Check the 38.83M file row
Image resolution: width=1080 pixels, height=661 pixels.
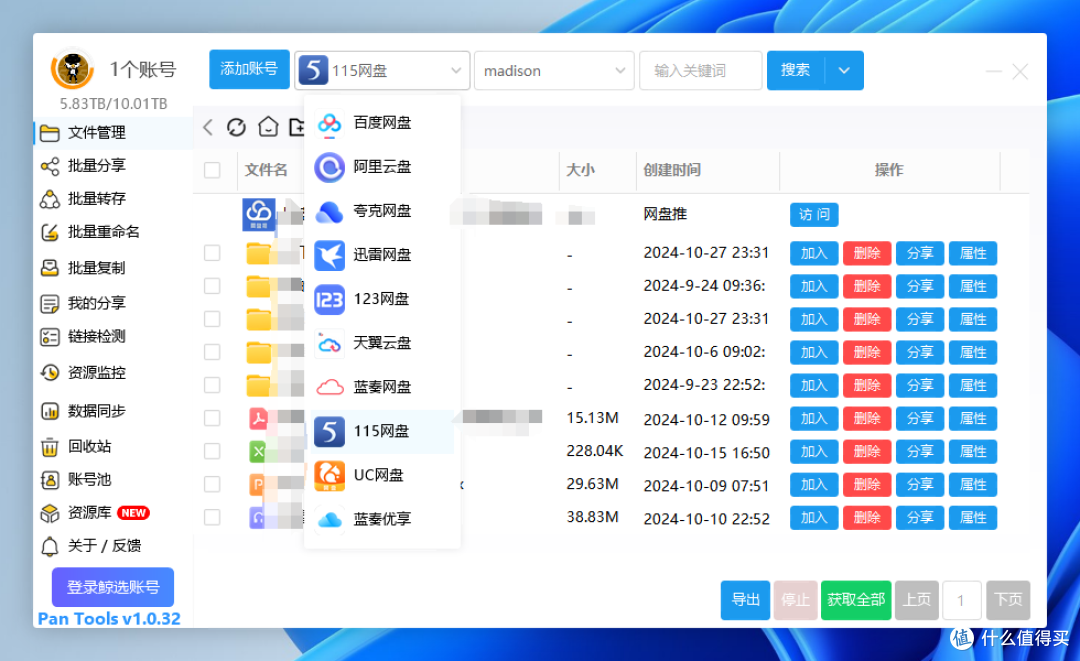(212, 517)
